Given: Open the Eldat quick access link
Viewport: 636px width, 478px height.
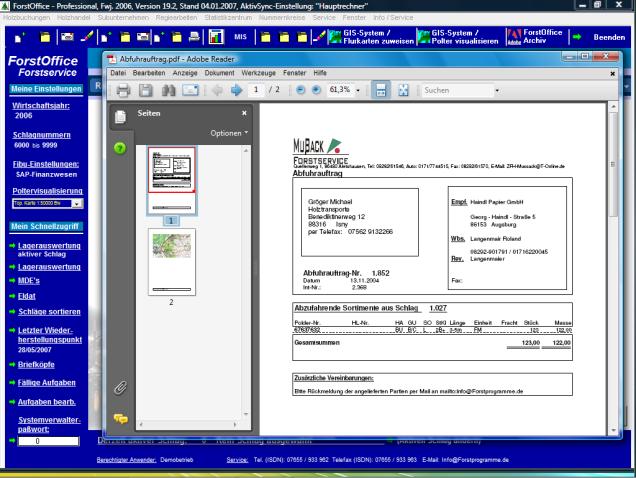Looking at the screenshot, I should (x=27, y=296).
